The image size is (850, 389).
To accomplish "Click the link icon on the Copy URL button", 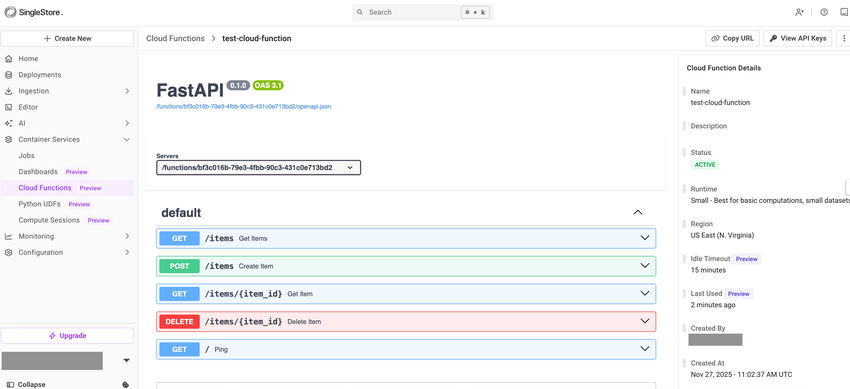I will click(x=715, y=38).
